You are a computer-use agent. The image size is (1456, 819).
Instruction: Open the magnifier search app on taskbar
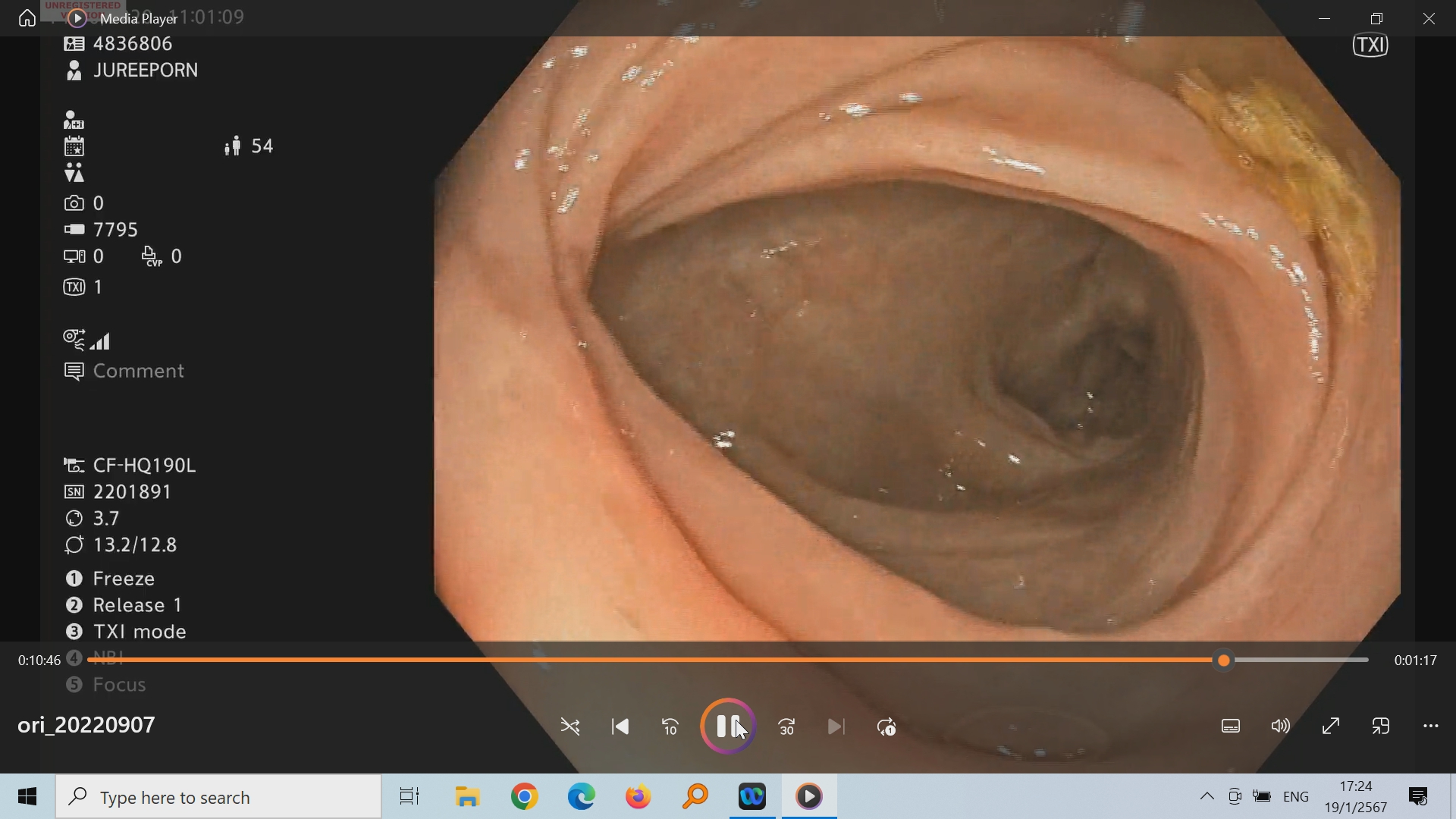click(695, 797)
